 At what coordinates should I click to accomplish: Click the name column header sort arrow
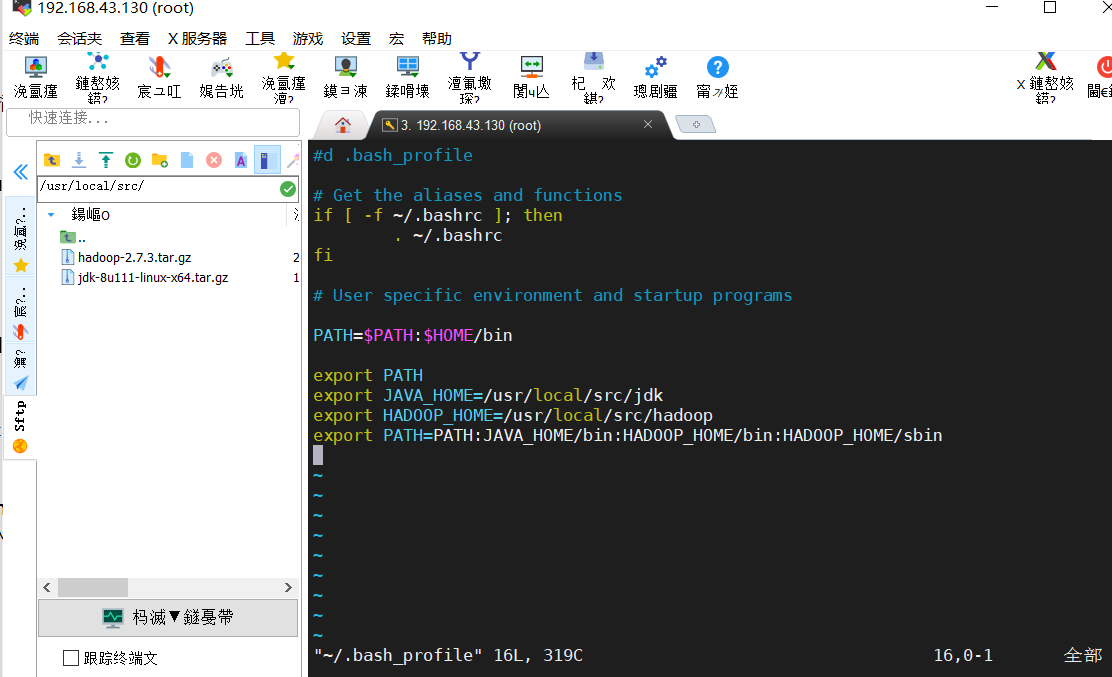51,214
